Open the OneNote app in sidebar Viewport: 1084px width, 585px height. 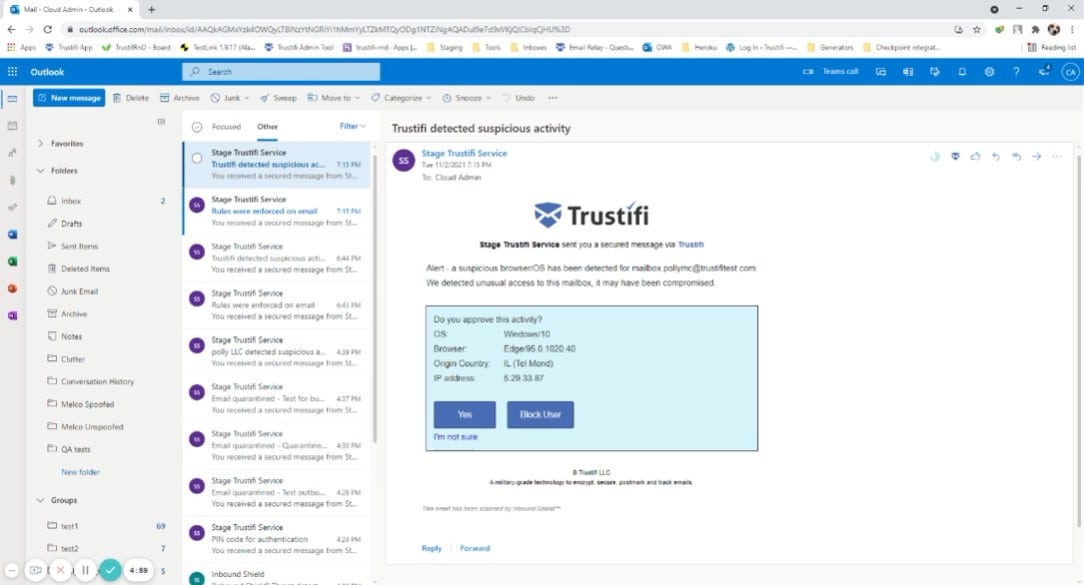pyautogui.click(x=12, y=315)
